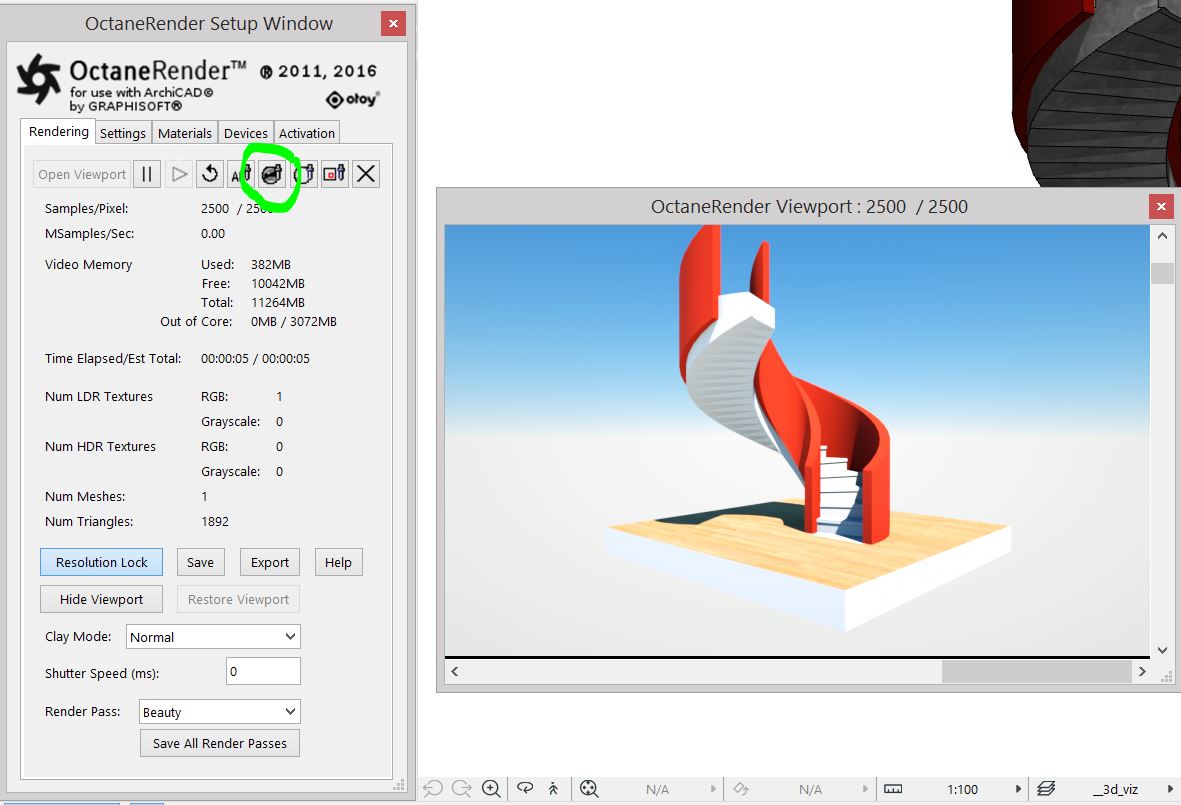Click the viewport horizontal scrollbar thumb
Image resolution: width=1181 pixels, height=805 pixels.
[x=1036, y=671]
